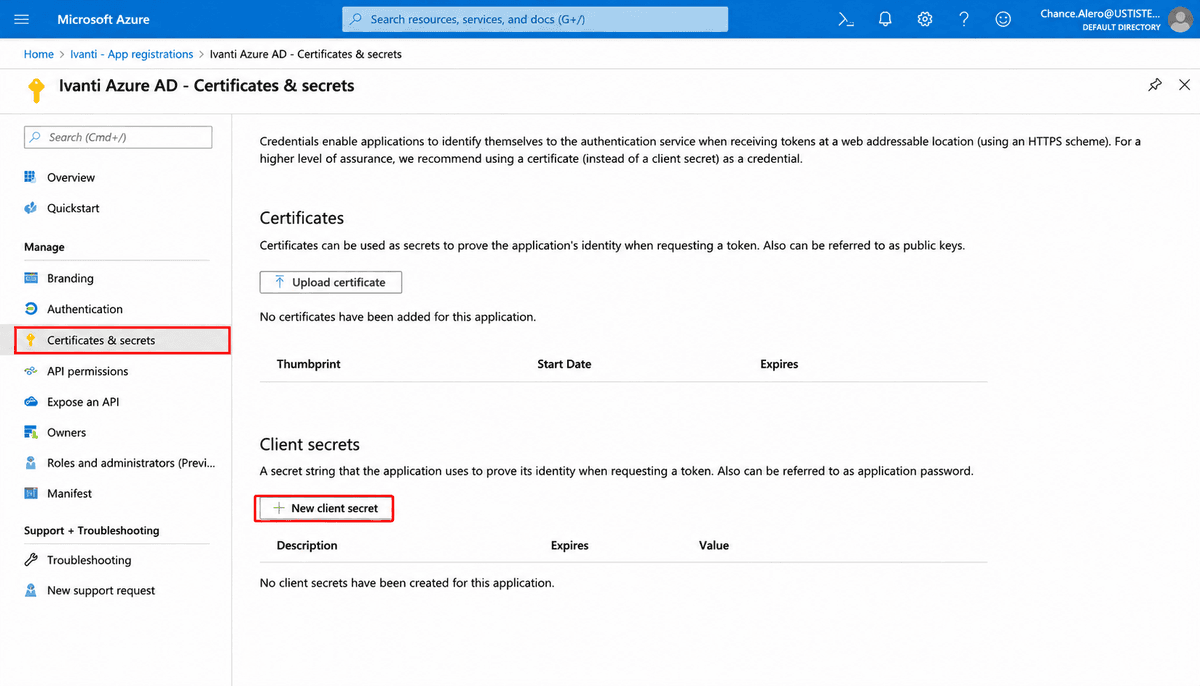Click the Expose an API cloud icon
Screen dimensions: 1200x686
30,402
